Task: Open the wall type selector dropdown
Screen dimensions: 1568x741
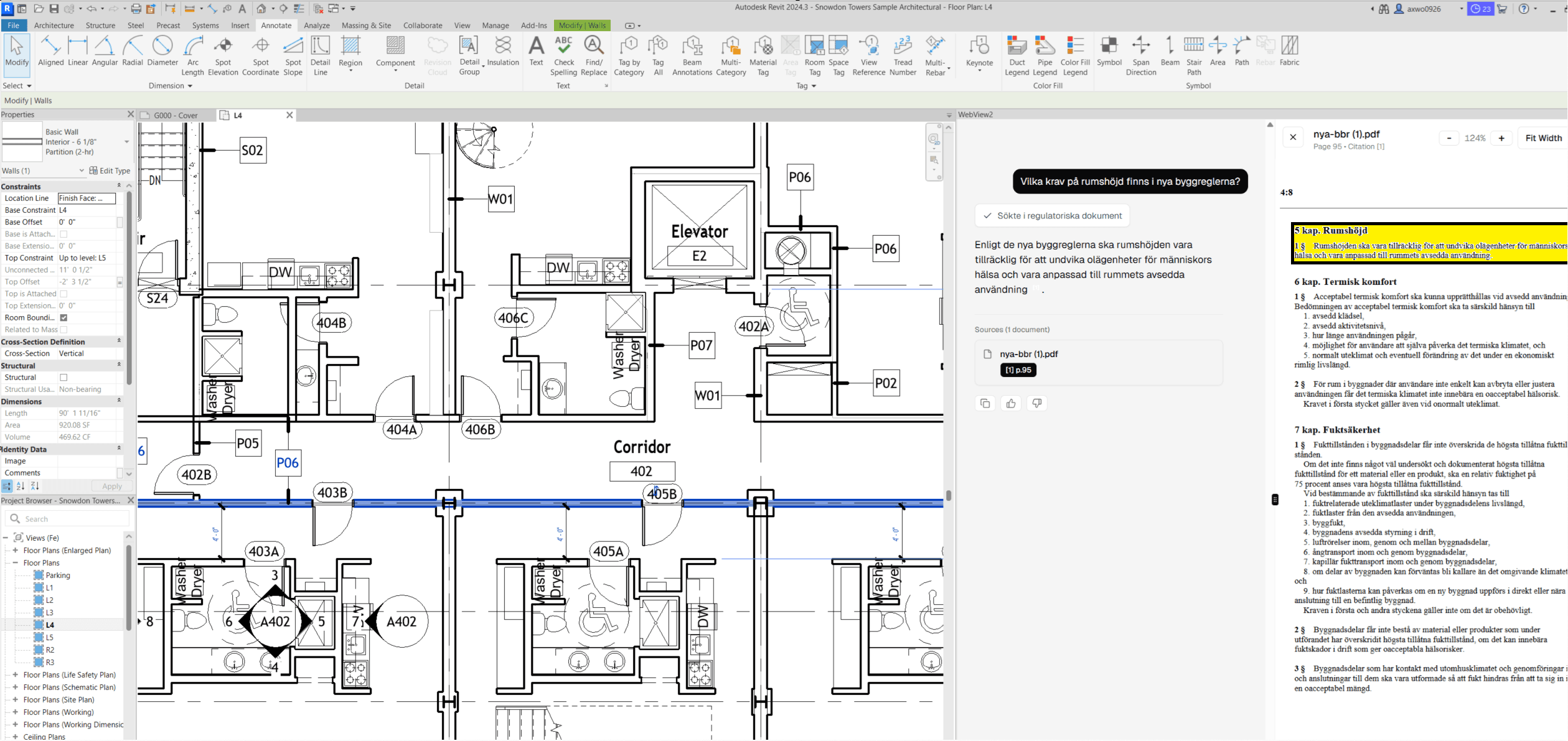Action: [126, 142]
